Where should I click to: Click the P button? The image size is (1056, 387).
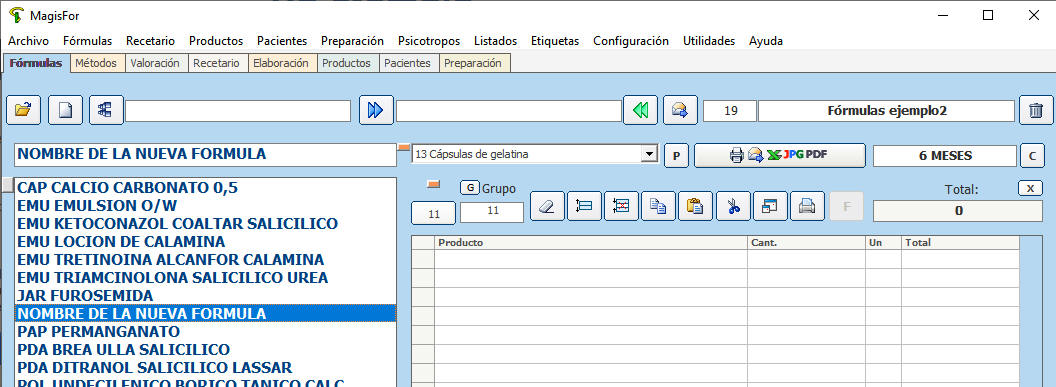[677, 156]
